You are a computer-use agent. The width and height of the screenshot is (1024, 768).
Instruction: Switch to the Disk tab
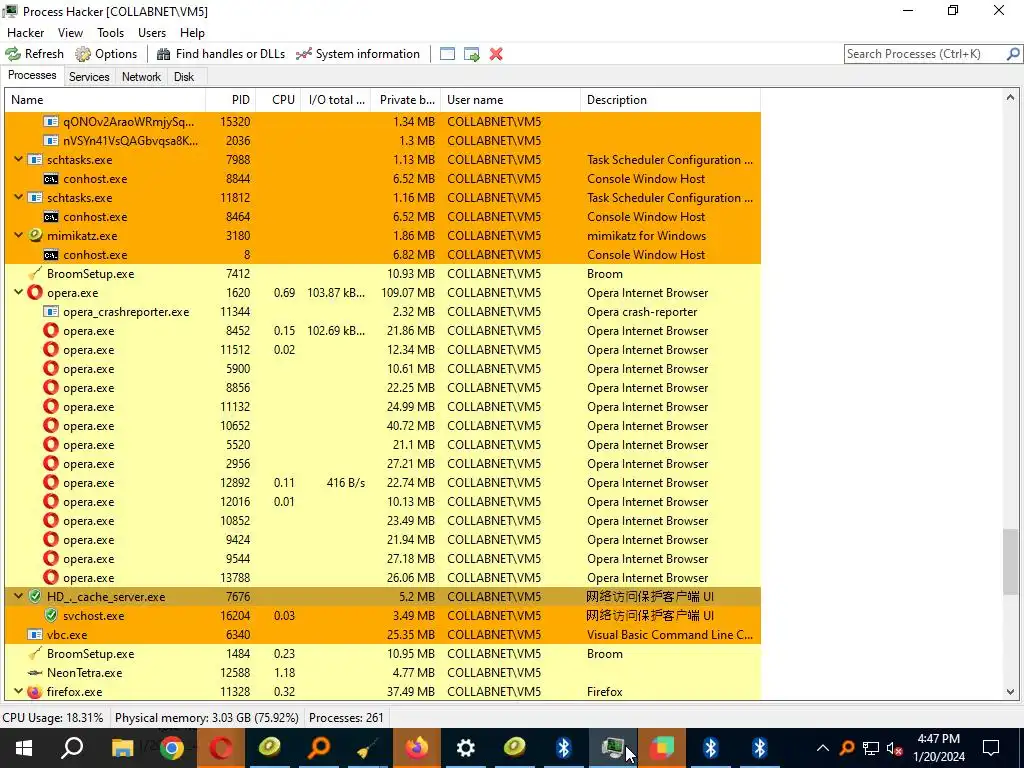tap(184, 77)
